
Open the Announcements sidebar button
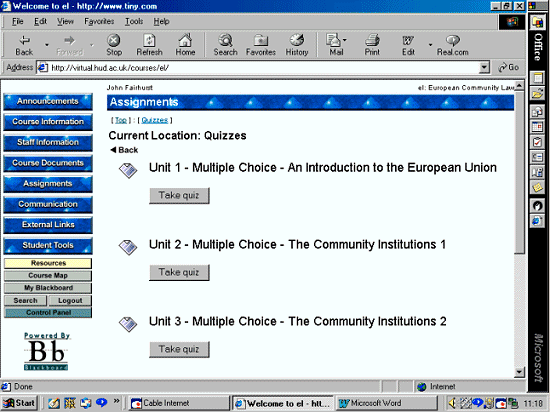pos(48,101)
